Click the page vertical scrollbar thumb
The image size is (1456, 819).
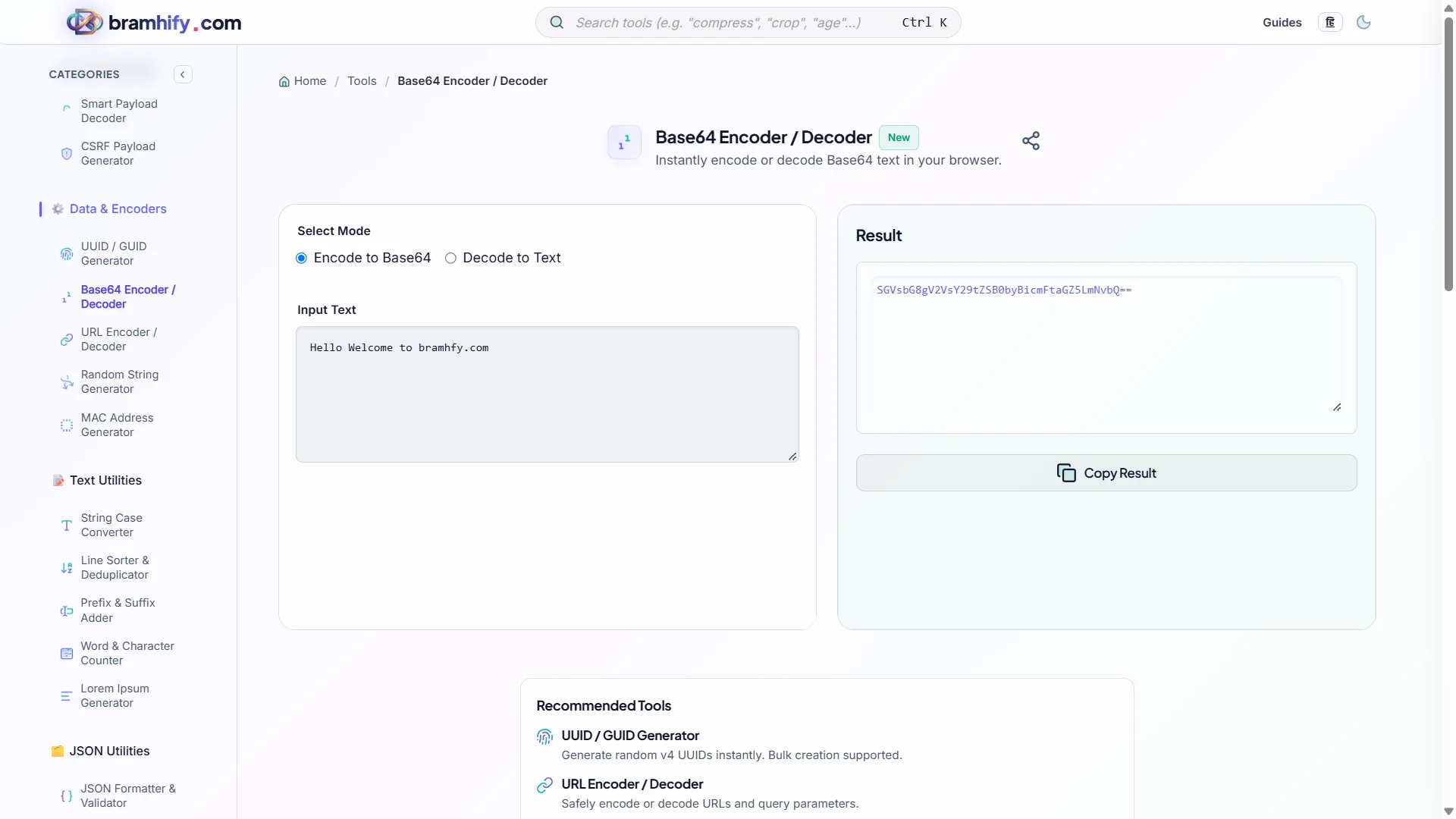pyautogui.click(x=1448, y=154)
